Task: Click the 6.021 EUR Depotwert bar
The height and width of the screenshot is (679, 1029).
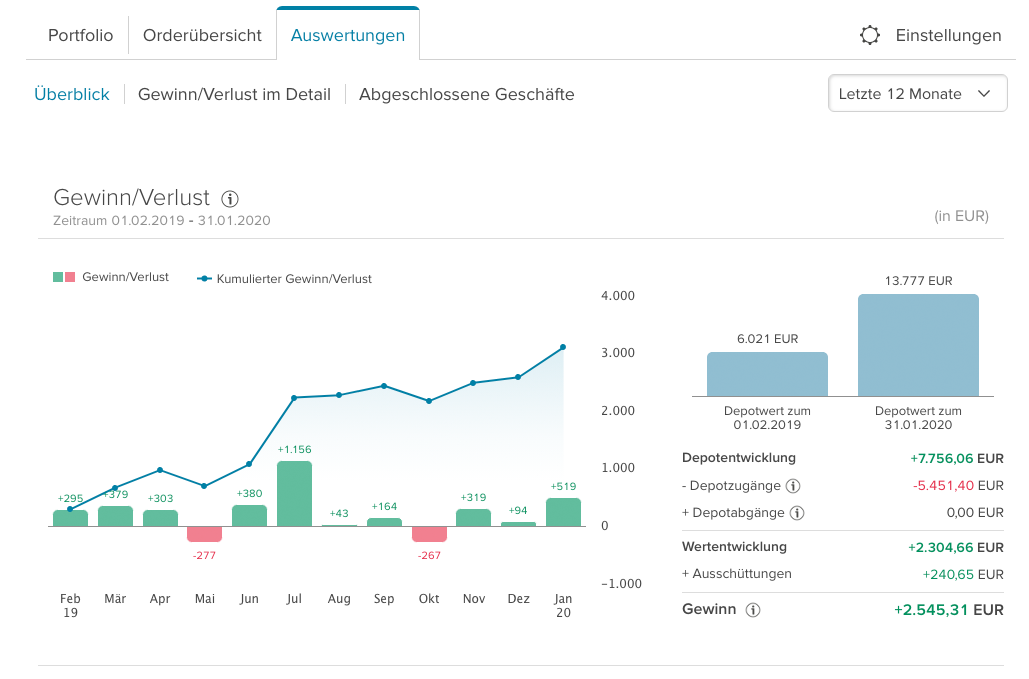Action: tap(767, 374)
